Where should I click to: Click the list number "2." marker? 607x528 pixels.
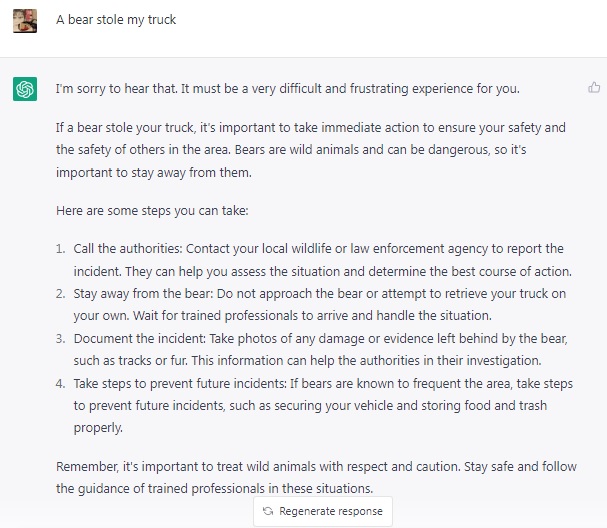click(60, 293)
